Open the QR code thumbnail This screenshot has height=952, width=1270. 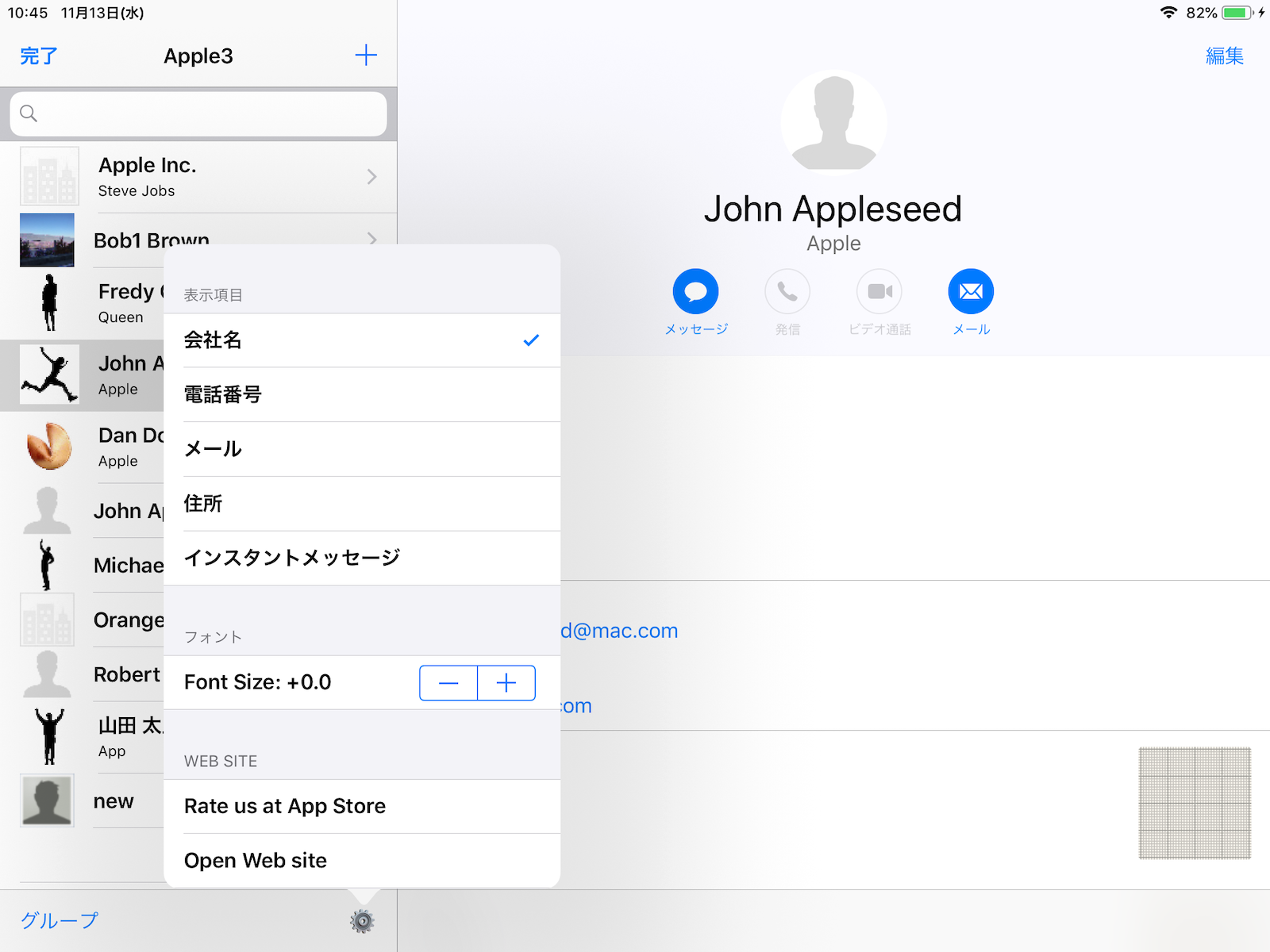tap(1195, 803)
